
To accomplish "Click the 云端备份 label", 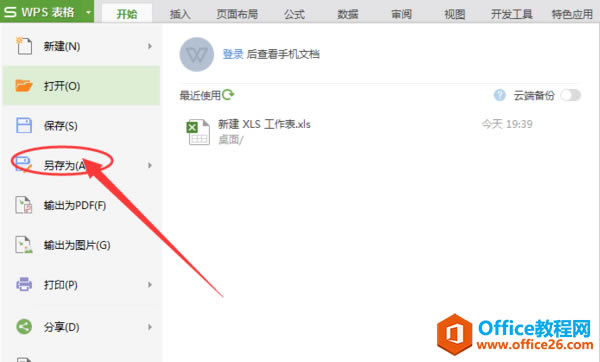I will click(534, 95).
